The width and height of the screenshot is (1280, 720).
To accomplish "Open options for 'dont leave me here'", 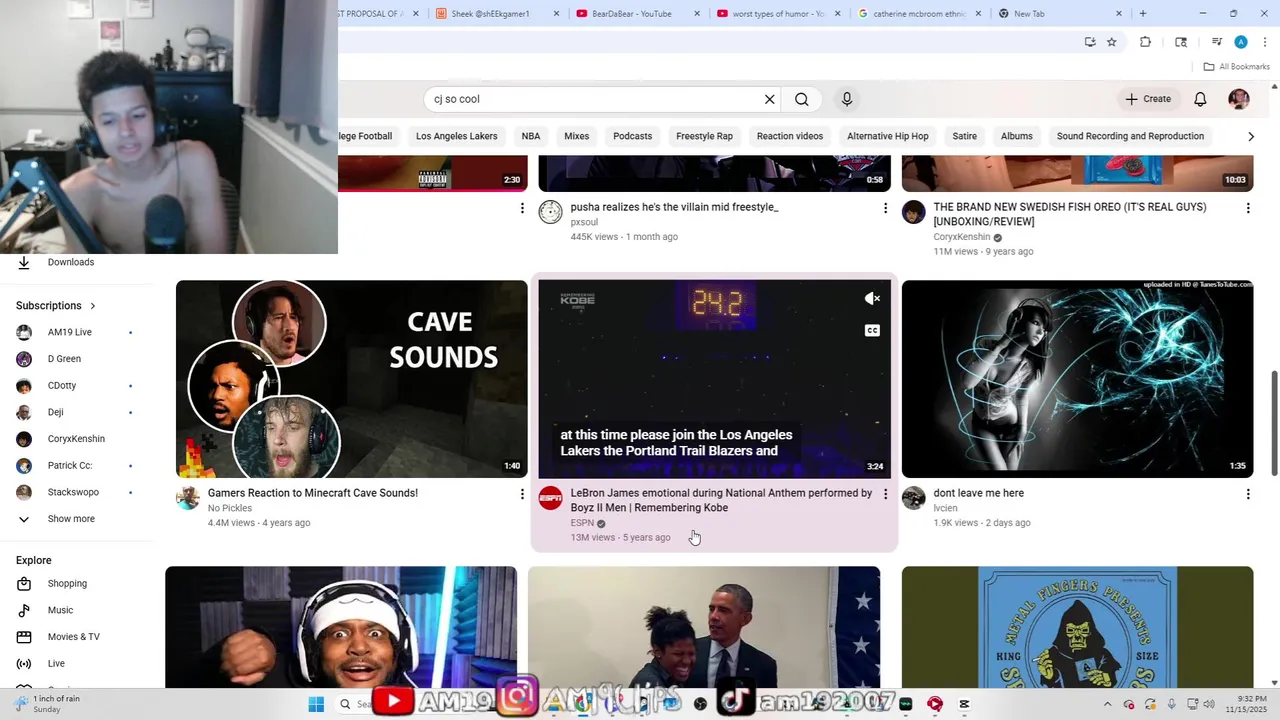I will [x=1248, y=494].
